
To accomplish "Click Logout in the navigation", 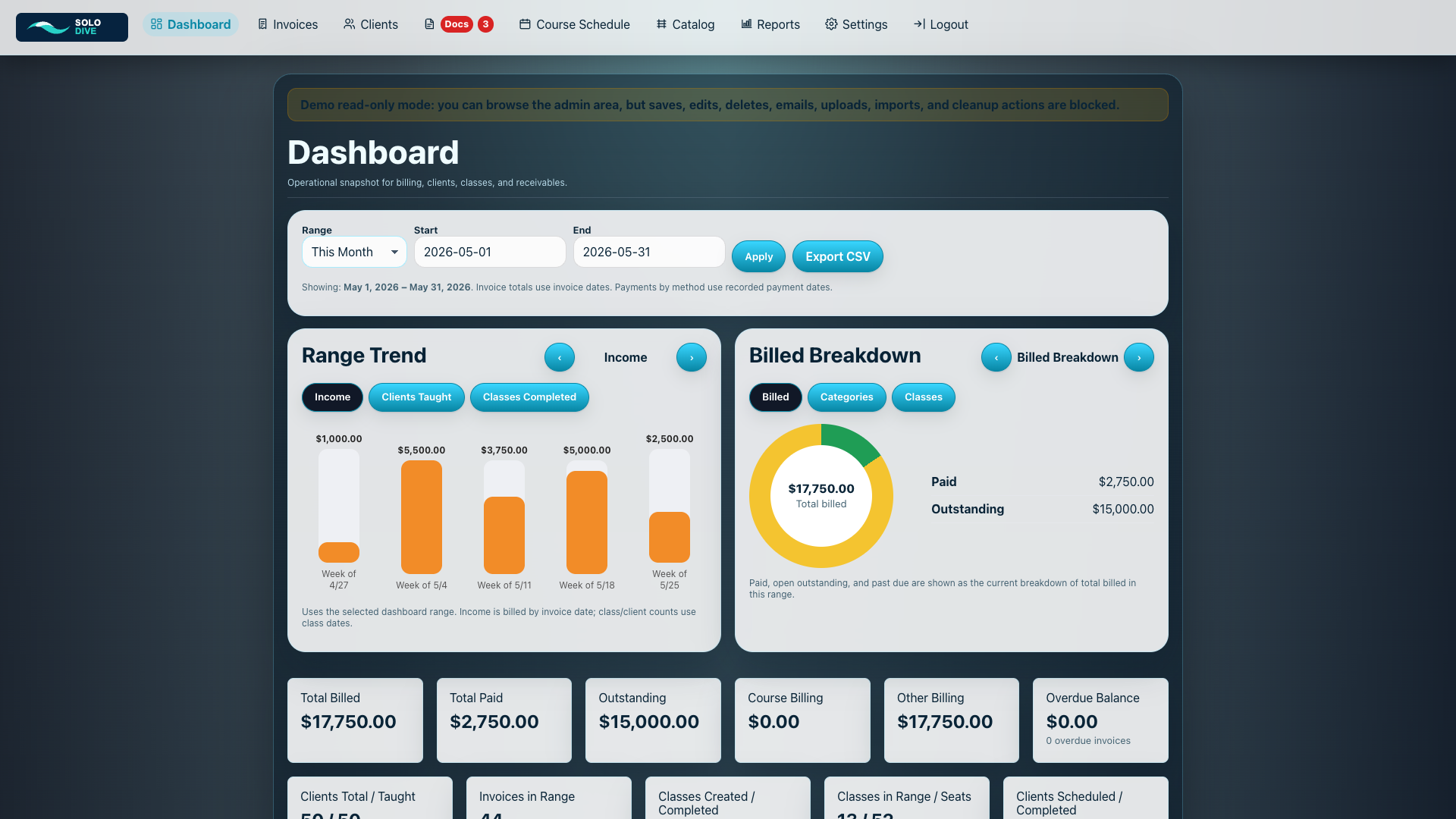I will coord(940,24).
